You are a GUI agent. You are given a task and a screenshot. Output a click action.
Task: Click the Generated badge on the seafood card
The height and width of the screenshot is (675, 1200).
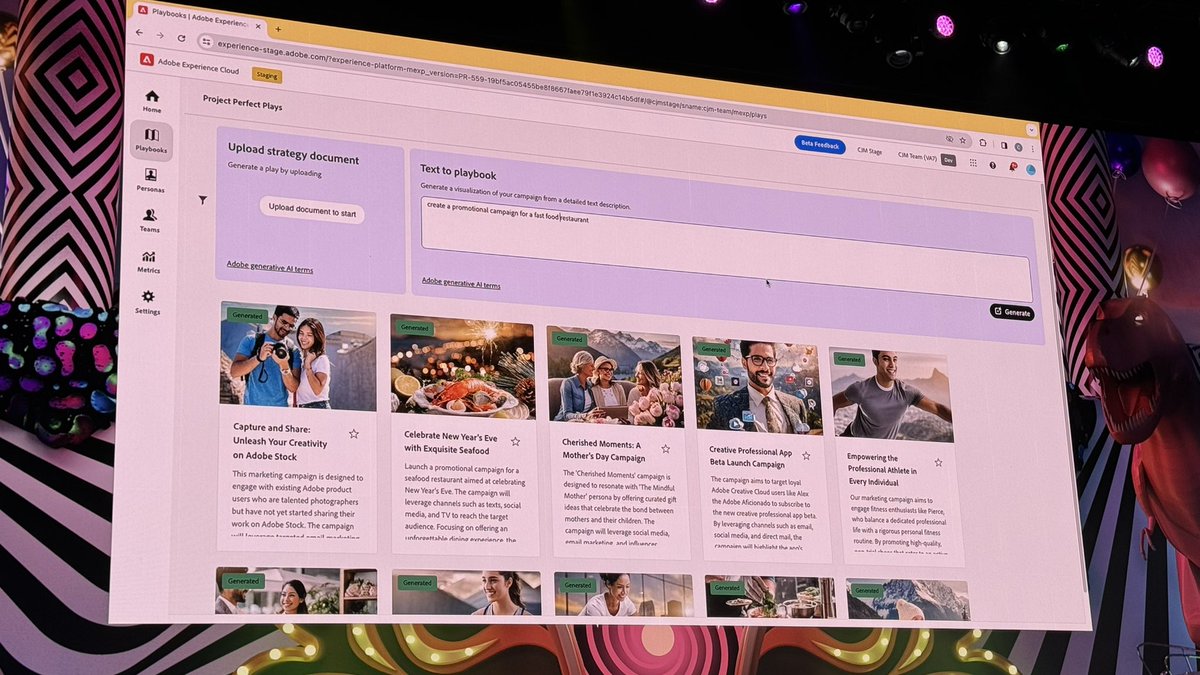[x=415, y=328]
